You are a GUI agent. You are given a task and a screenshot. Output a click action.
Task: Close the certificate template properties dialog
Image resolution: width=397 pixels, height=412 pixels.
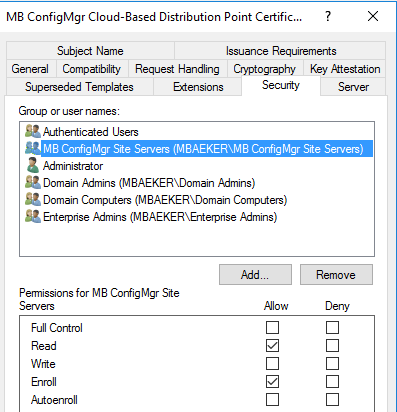pyautogui.click(x=373, y=16)
